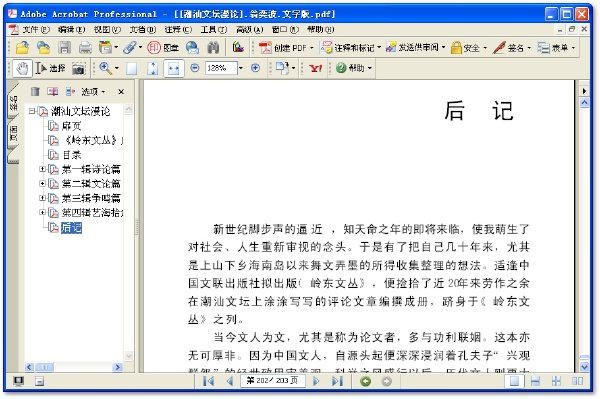Click the document vertical scroll down arrow
The height and width of the screenshot is (399, 600).
click(584, 367)
